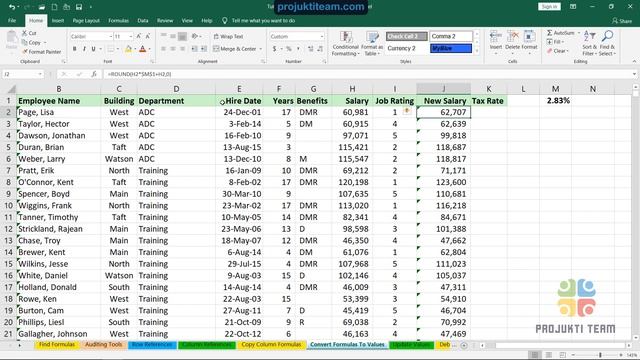Viewport: 640px width, 360px height.
Task: Click the Undo arrow in the title bar
Action: coord(12,7)
